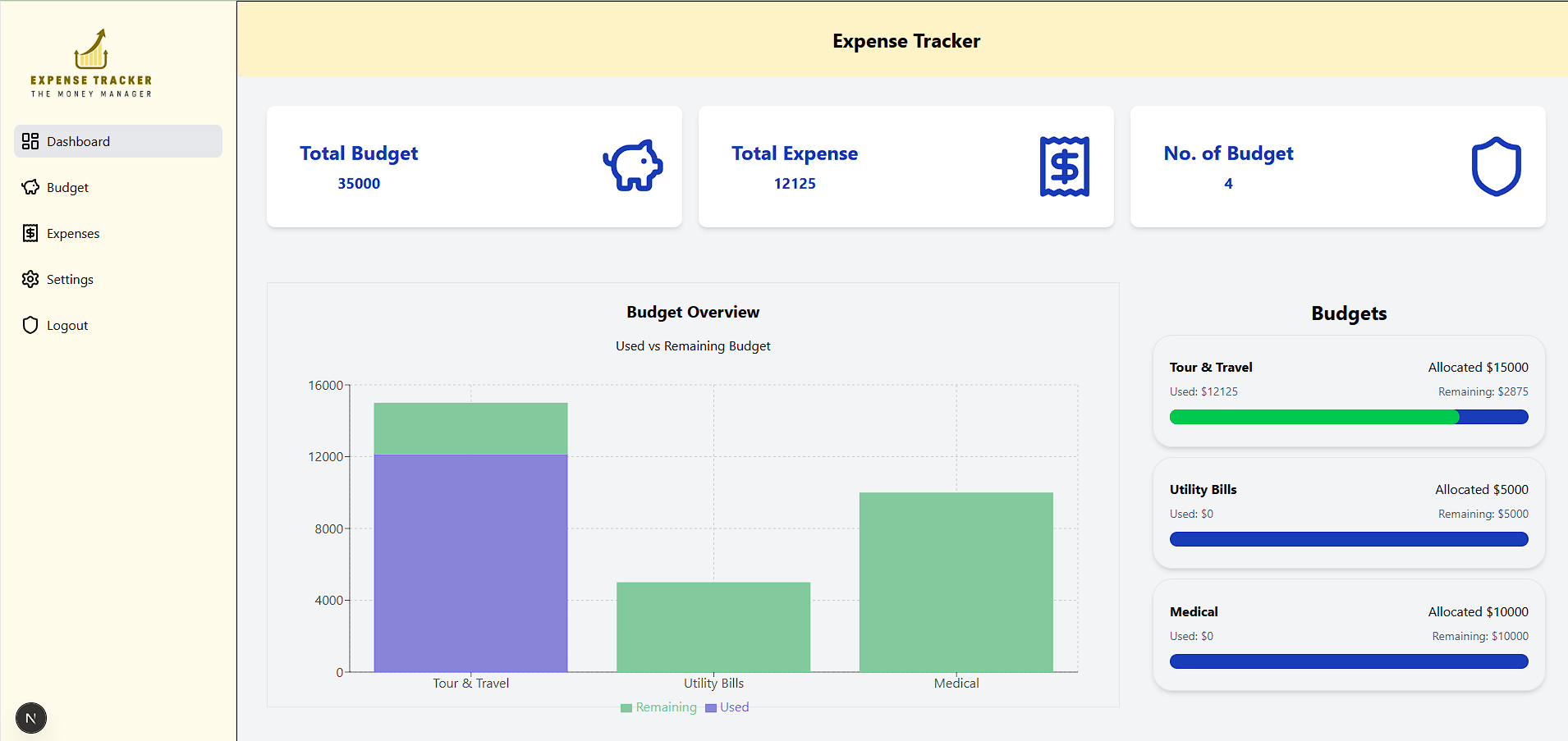Click the dollar receipt icon in Total Expense card
Image resolution: width=1568 pixels, height=741 pixels.
pos(1064,167)
